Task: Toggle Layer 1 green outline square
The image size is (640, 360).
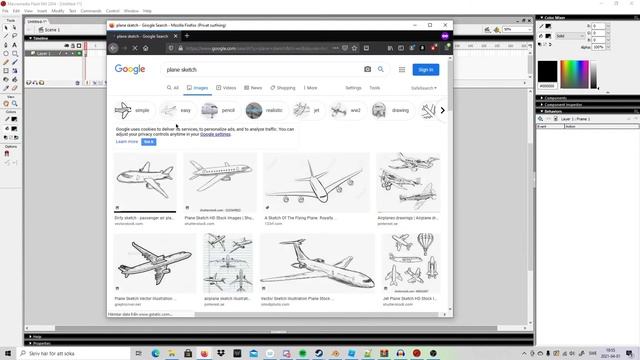Action: click(x=79, y=53)
